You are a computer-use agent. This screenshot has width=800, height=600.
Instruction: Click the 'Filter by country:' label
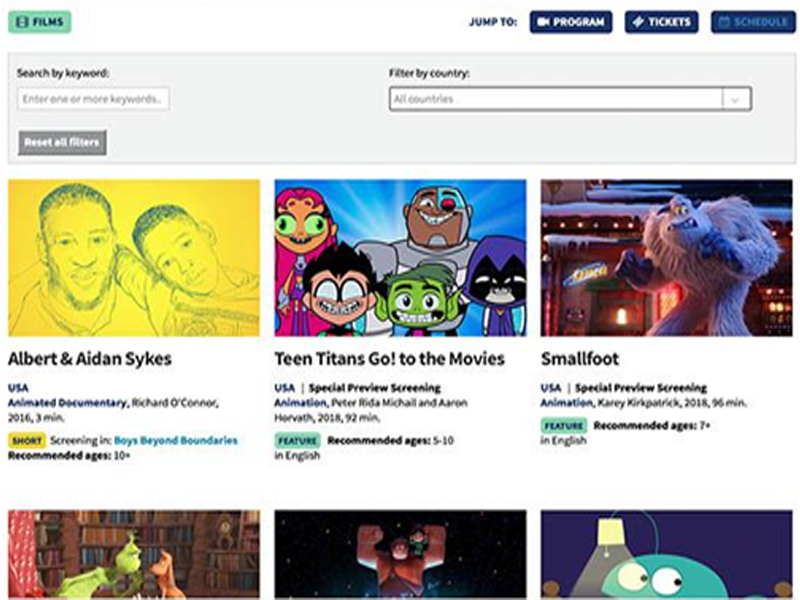click(429, 73)
